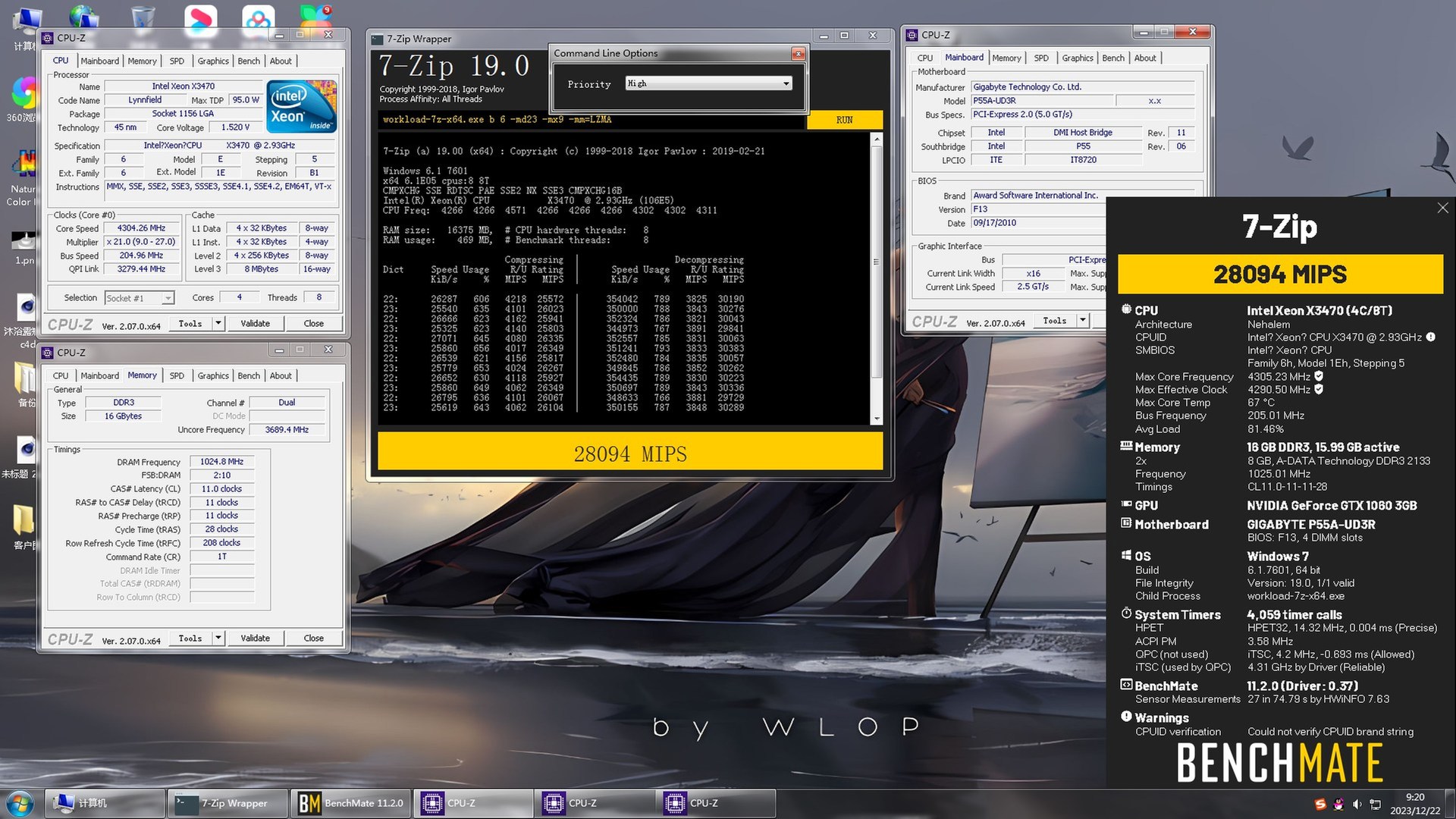Select the leftmost CPU-Z taskbar button

click(473, 803)
